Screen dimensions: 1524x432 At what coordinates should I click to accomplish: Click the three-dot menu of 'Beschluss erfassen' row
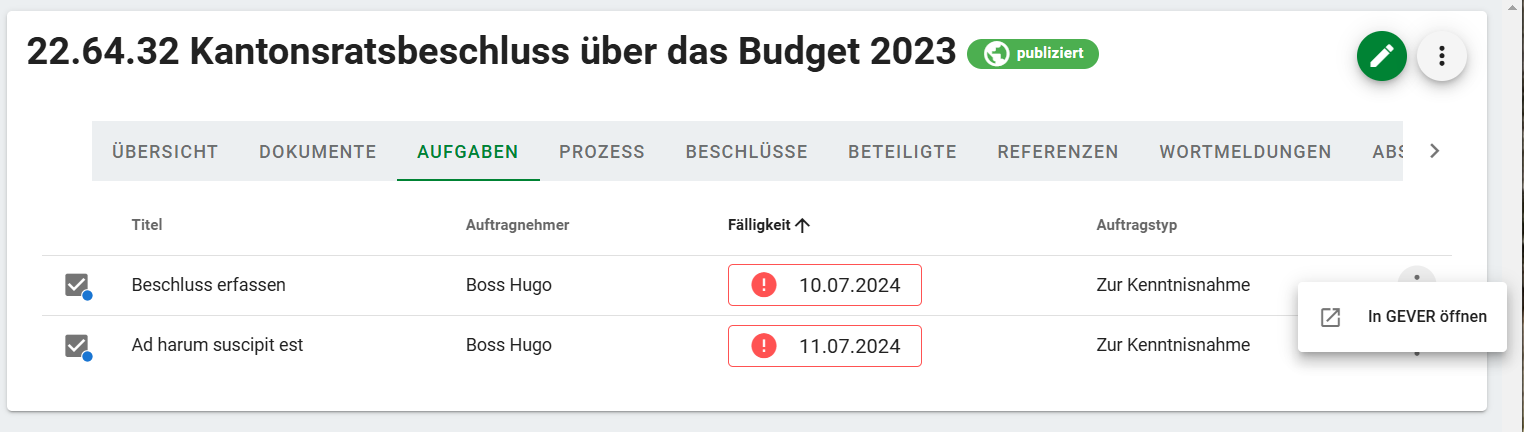point(1416,276)
